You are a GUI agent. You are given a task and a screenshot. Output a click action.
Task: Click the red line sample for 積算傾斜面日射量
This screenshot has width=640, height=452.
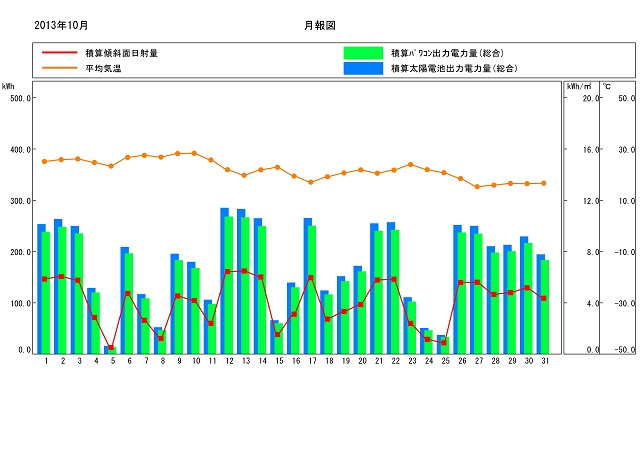click(x=60, y=53)
